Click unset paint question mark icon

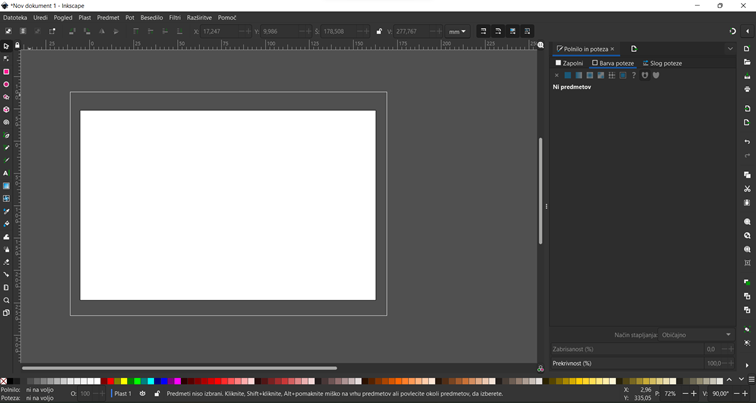pos(634,75)
